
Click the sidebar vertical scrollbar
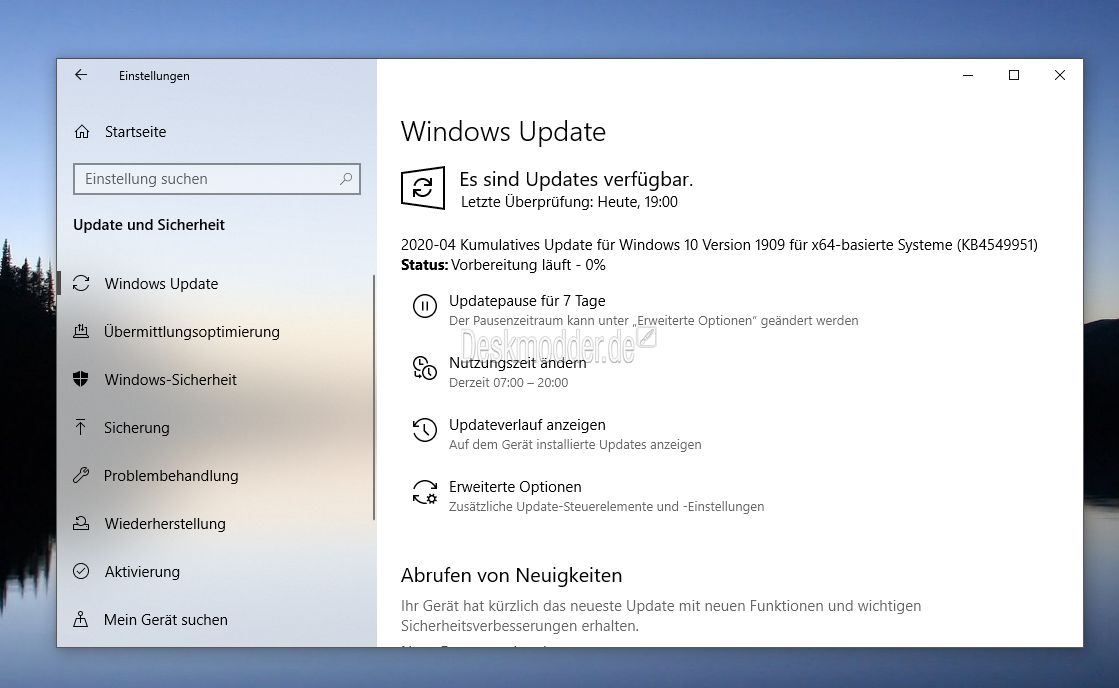tap(374, 398)
